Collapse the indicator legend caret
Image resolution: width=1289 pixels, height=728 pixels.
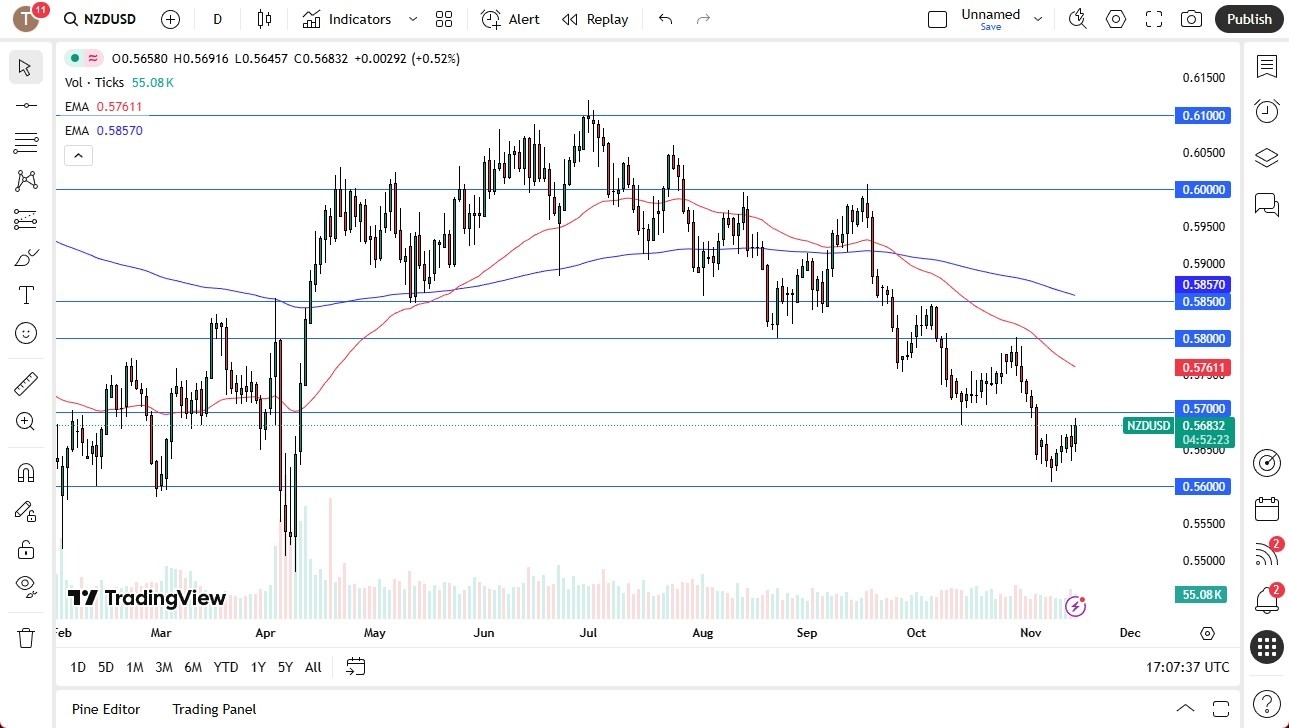point(78,155)
